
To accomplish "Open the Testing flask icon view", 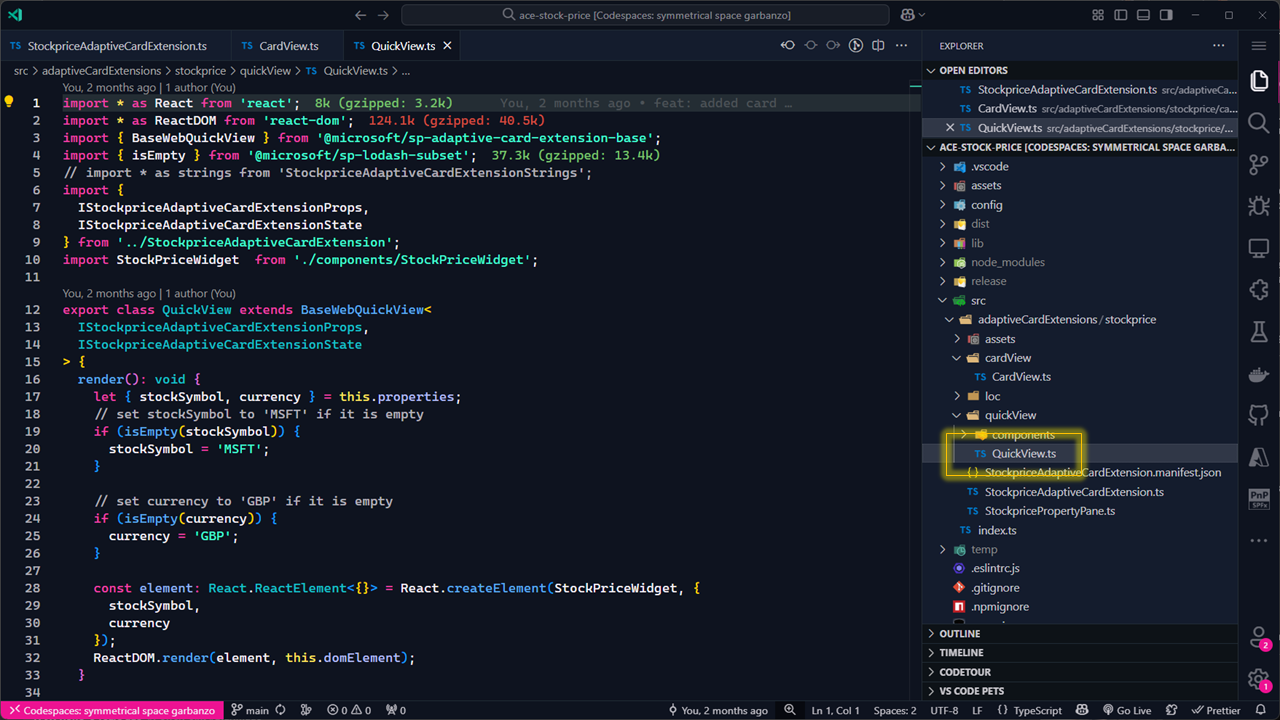I will click(x=1258, y=331).
